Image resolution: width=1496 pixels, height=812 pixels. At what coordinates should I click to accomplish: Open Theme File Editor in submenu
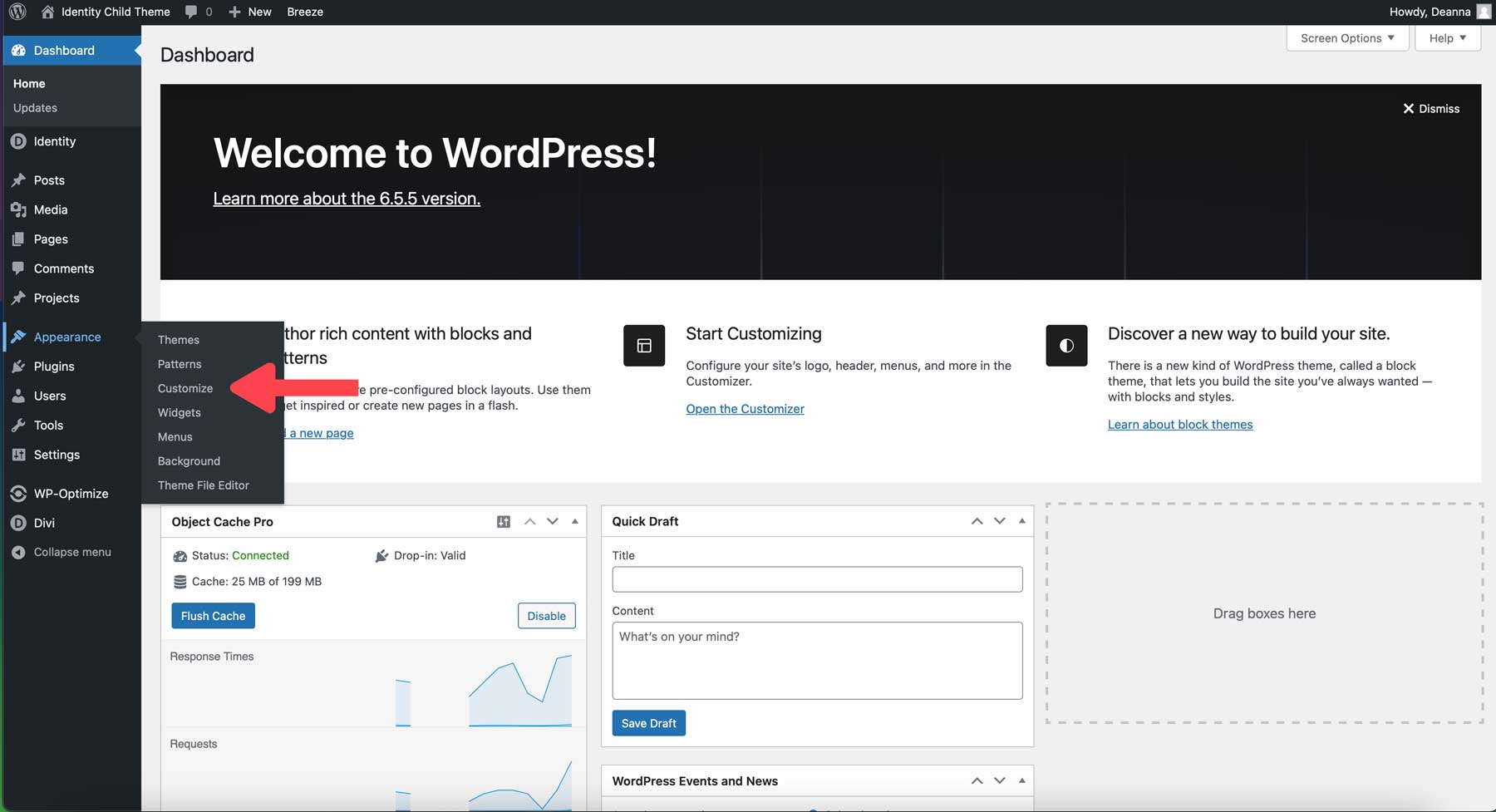coord(204,485)
